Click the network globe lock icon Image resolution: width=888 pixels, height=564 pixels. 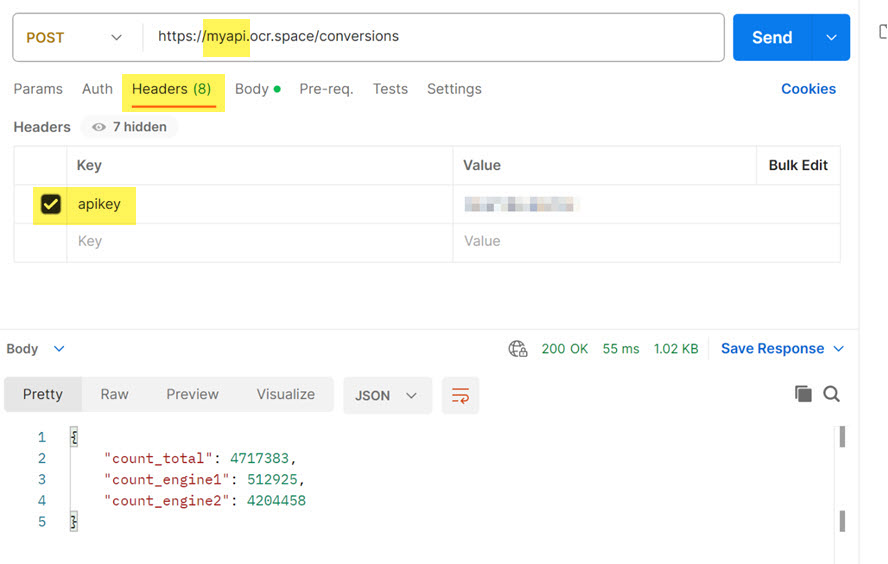pos(518,349)
